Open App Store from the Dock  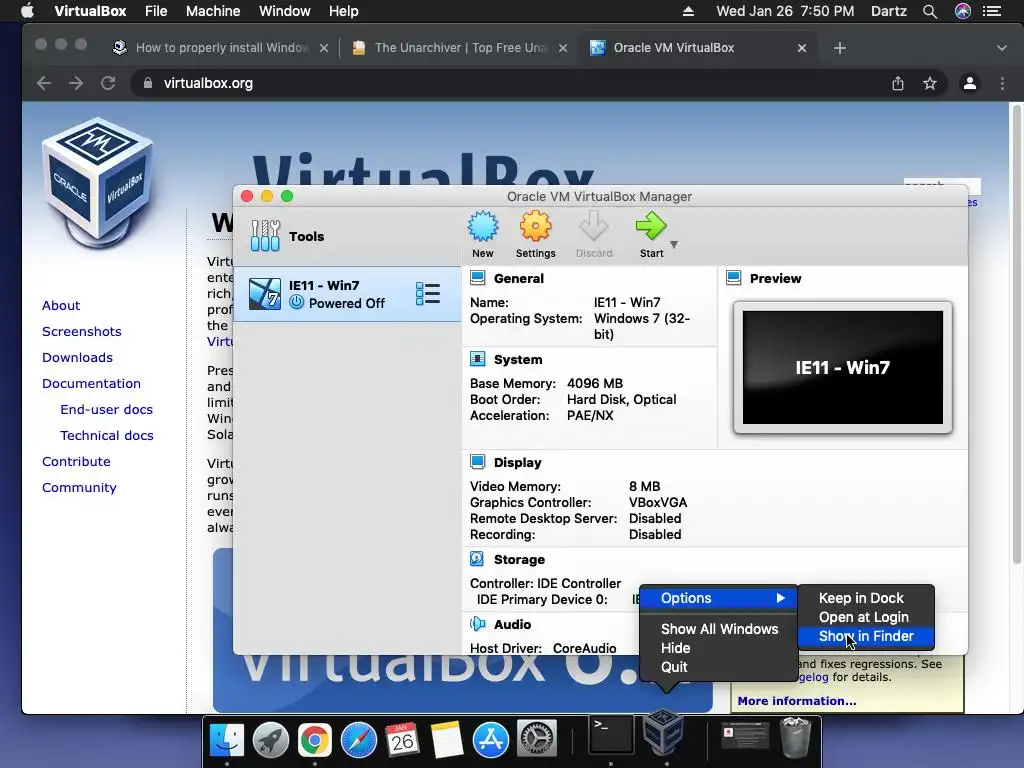pyautogui.click(x=490, y=740)
